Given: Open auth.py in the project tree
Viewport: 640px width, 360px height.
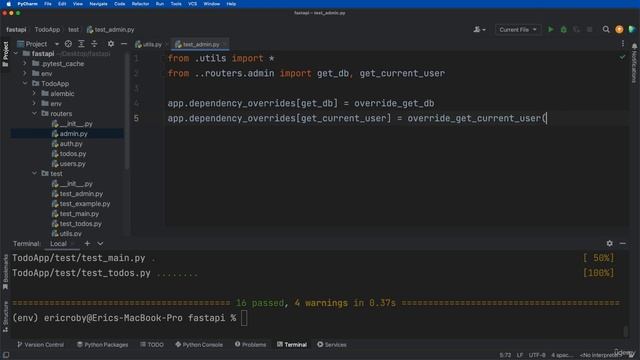Looking at the screenshot, I should (67, 144).
